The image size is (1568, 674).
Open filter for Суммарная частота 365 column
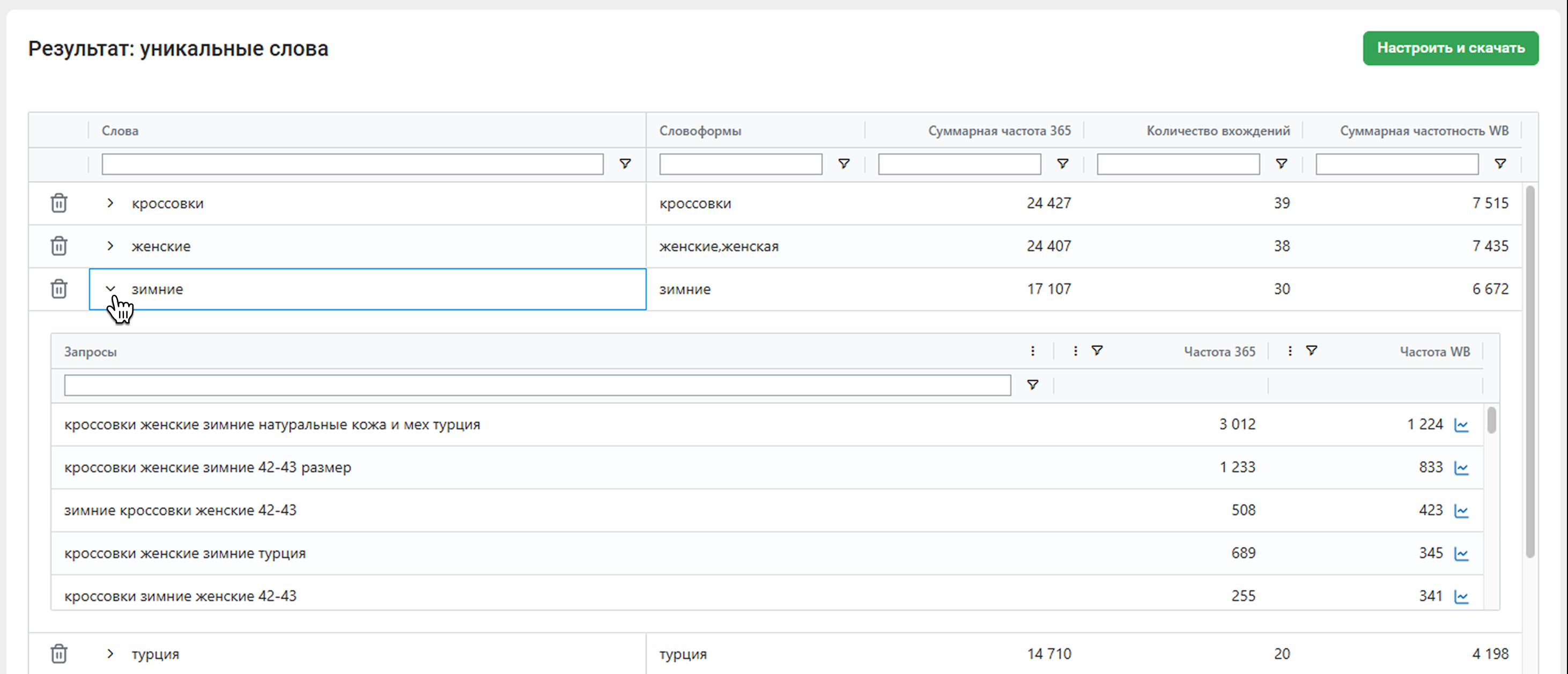(x=1062, y=164)
